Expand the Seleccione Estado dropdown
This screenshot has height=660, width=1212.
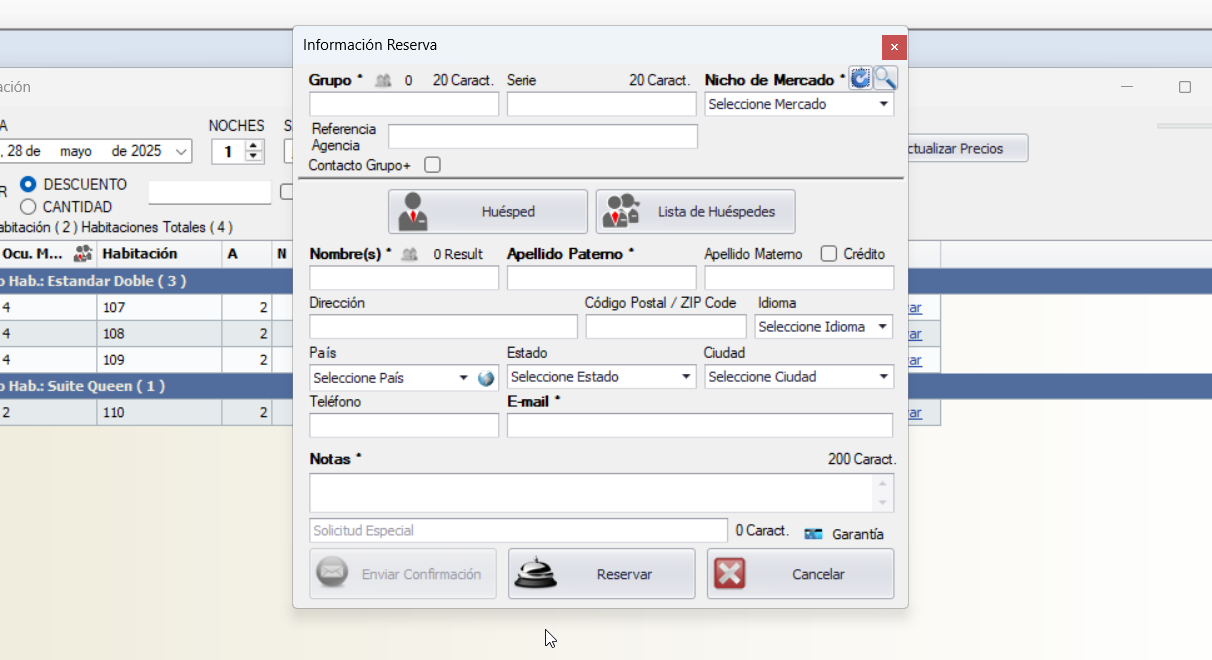coord(602,377)
